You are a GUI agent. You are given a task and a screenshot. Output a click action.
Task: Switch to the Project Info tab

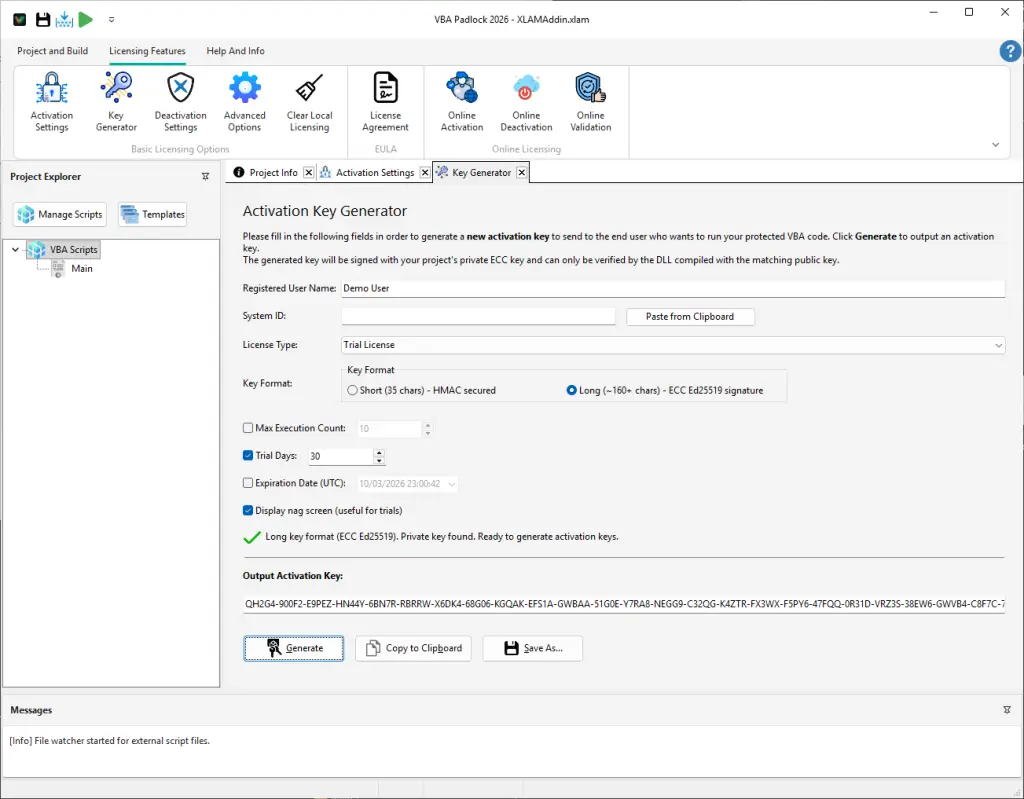pyautogui.click(x=272, y=171)
